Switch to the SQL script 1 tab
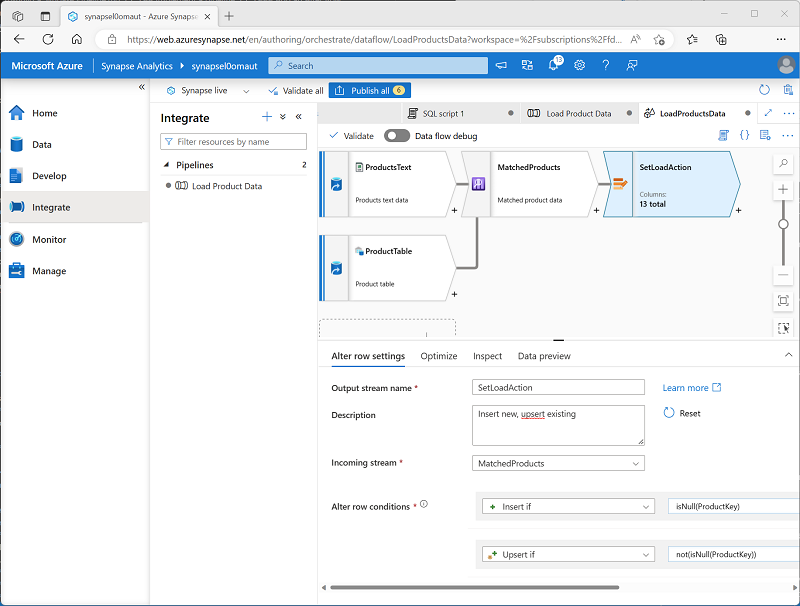Screen dimensions: 800x606 click(x=461, y=113)
